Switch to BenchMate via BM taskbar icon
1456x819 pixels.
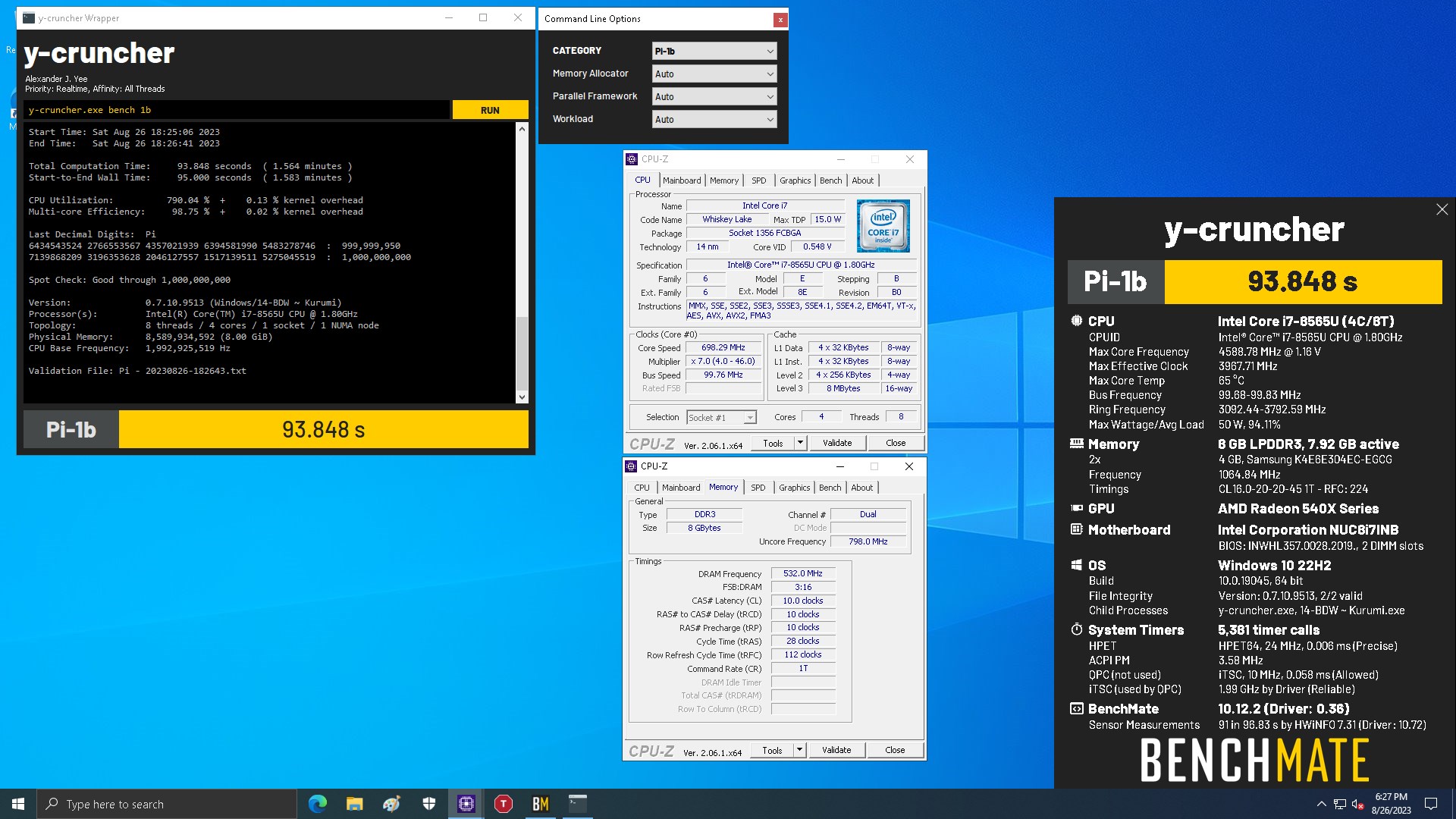tap(540, 804)
